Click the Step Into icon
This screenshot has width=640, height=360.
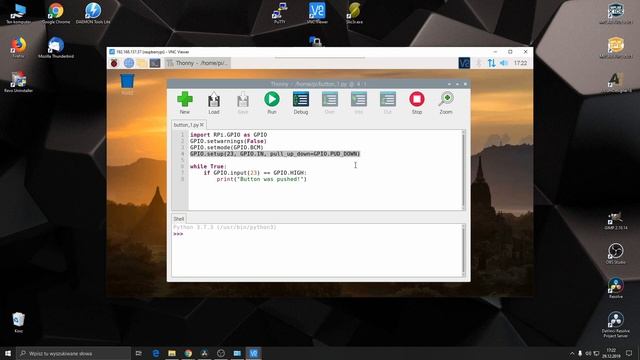click(359, 102)
